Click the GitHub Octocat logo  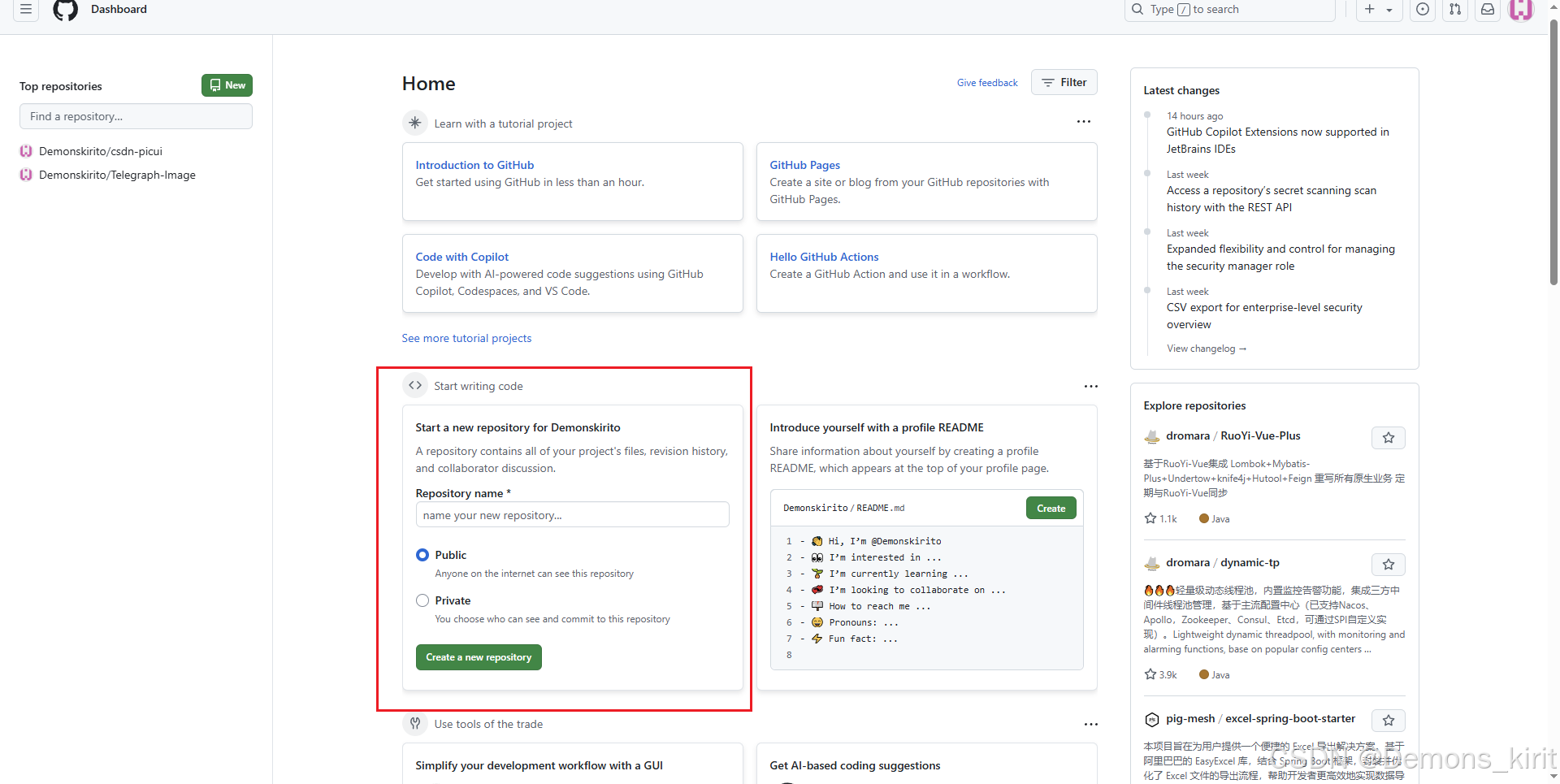(x=65, y=9)
